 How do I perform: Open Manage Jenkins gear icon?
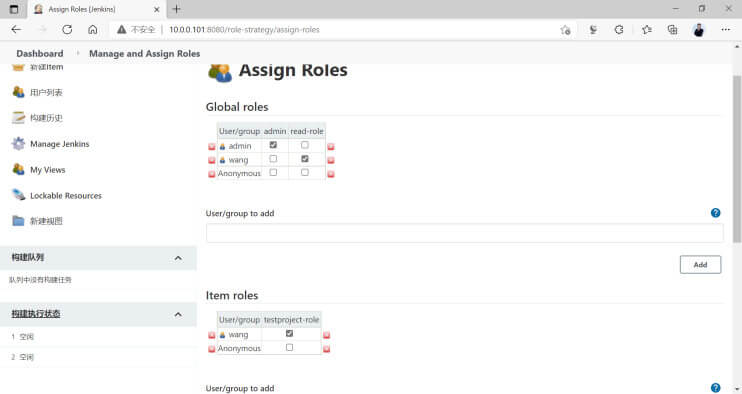point(18,143)
